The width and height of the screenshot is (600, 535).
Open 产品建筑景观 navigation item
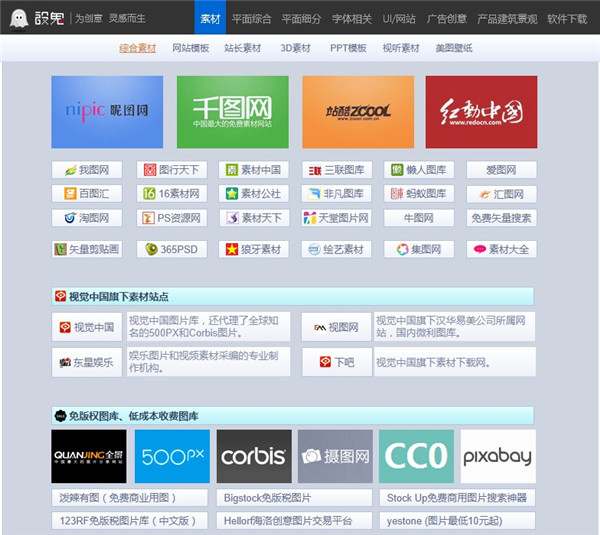point(507,19)
